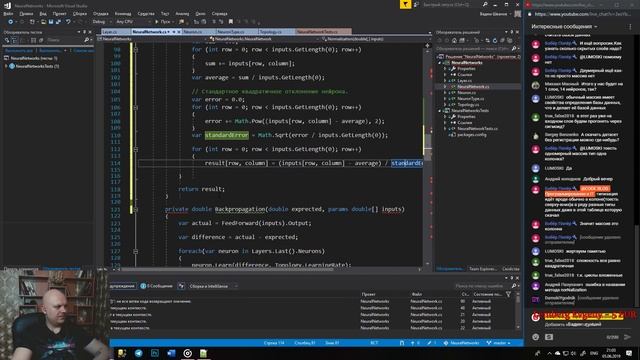The width and height of the screenshot is (640, 360).
Task: Open the Сборка menu
Action: click(80, 13)
